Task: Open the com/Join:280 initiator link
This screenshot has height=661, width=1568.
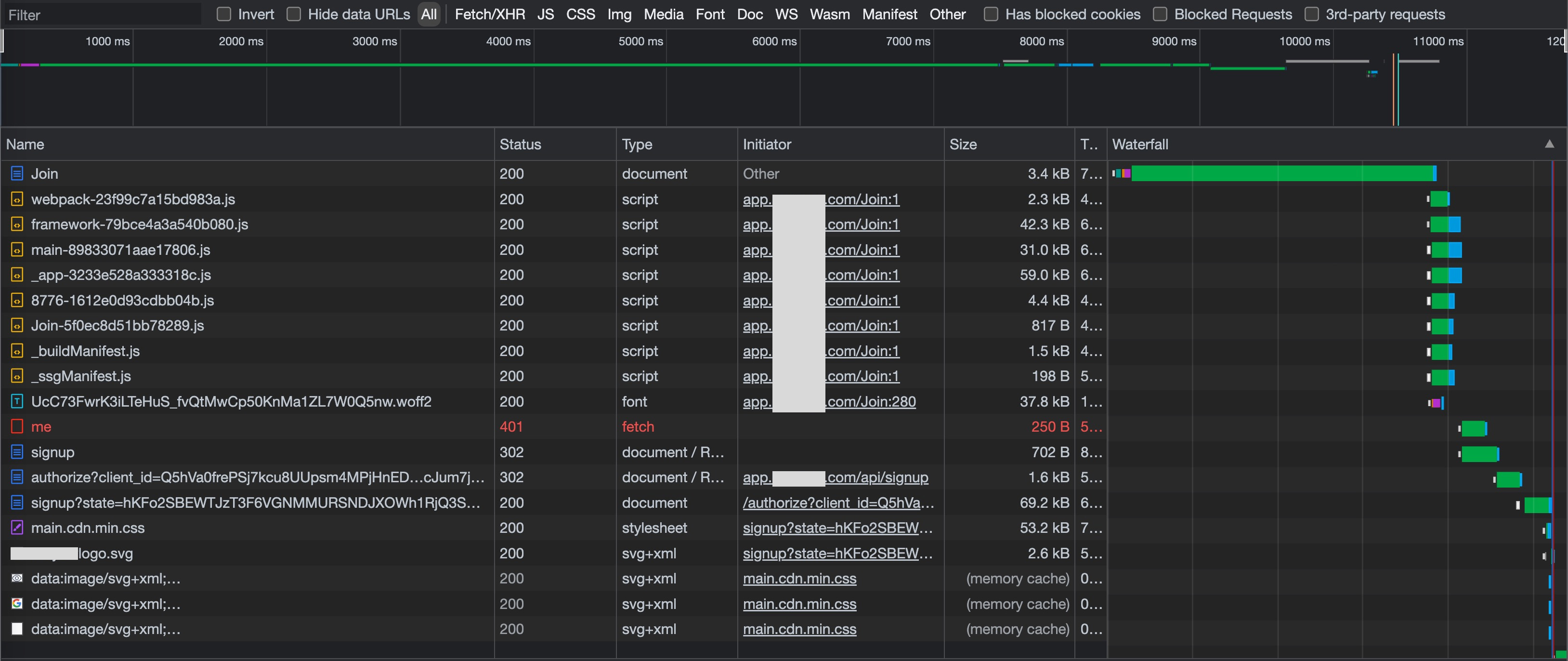Action: point(870,401)
